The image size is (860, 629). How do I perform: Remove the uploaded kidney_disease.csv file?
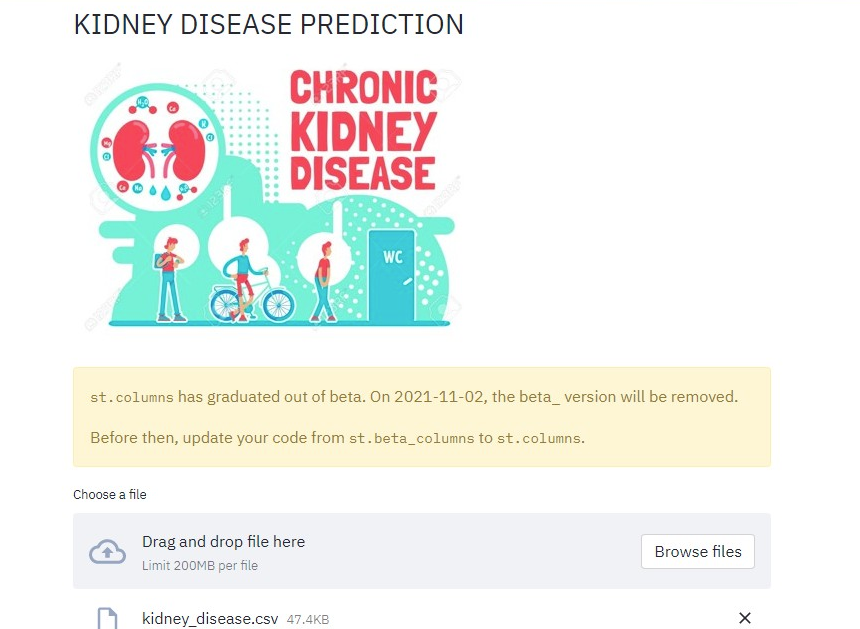tap(744, 618)
